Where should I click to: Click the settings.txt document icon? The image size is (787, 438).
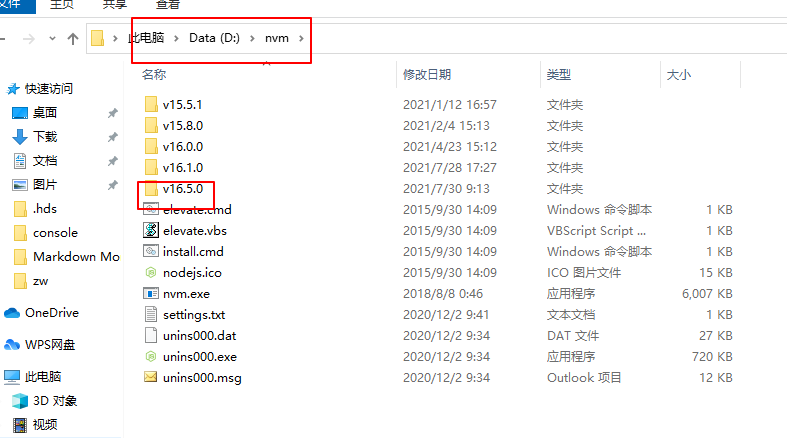pos(151,315)
